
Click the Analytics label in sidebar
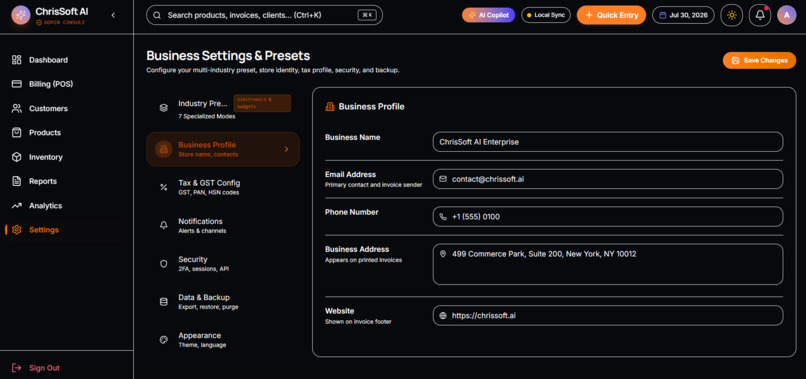click(x=45, y=206)
